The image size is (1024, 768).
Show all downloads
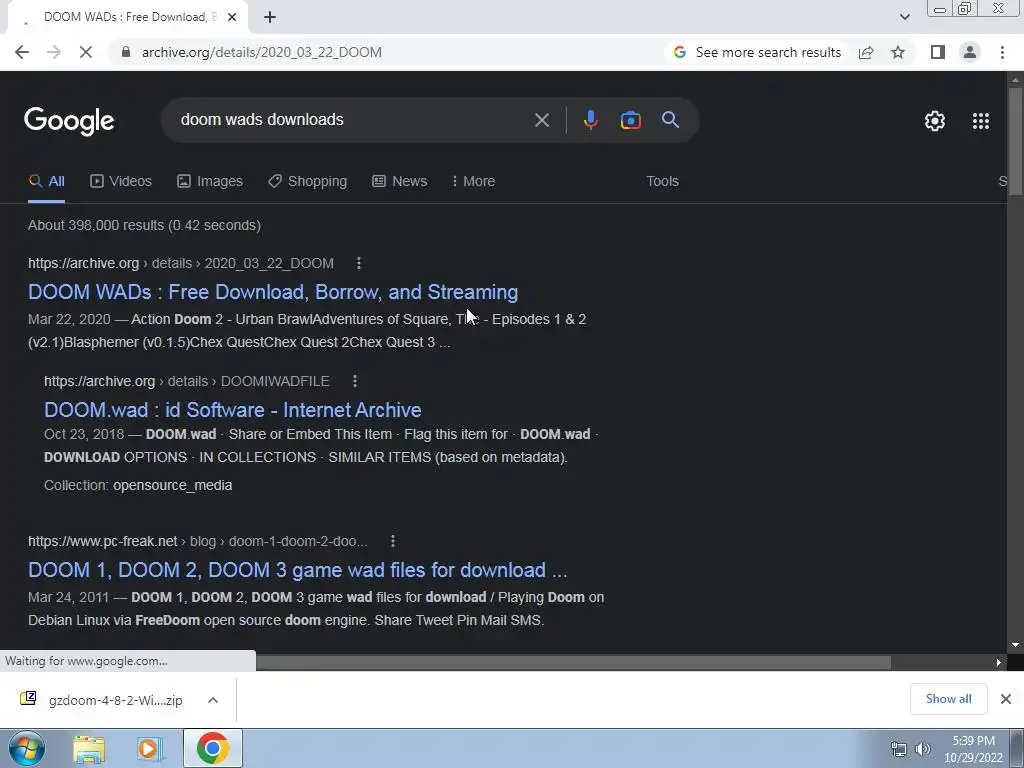coord(948,699)
